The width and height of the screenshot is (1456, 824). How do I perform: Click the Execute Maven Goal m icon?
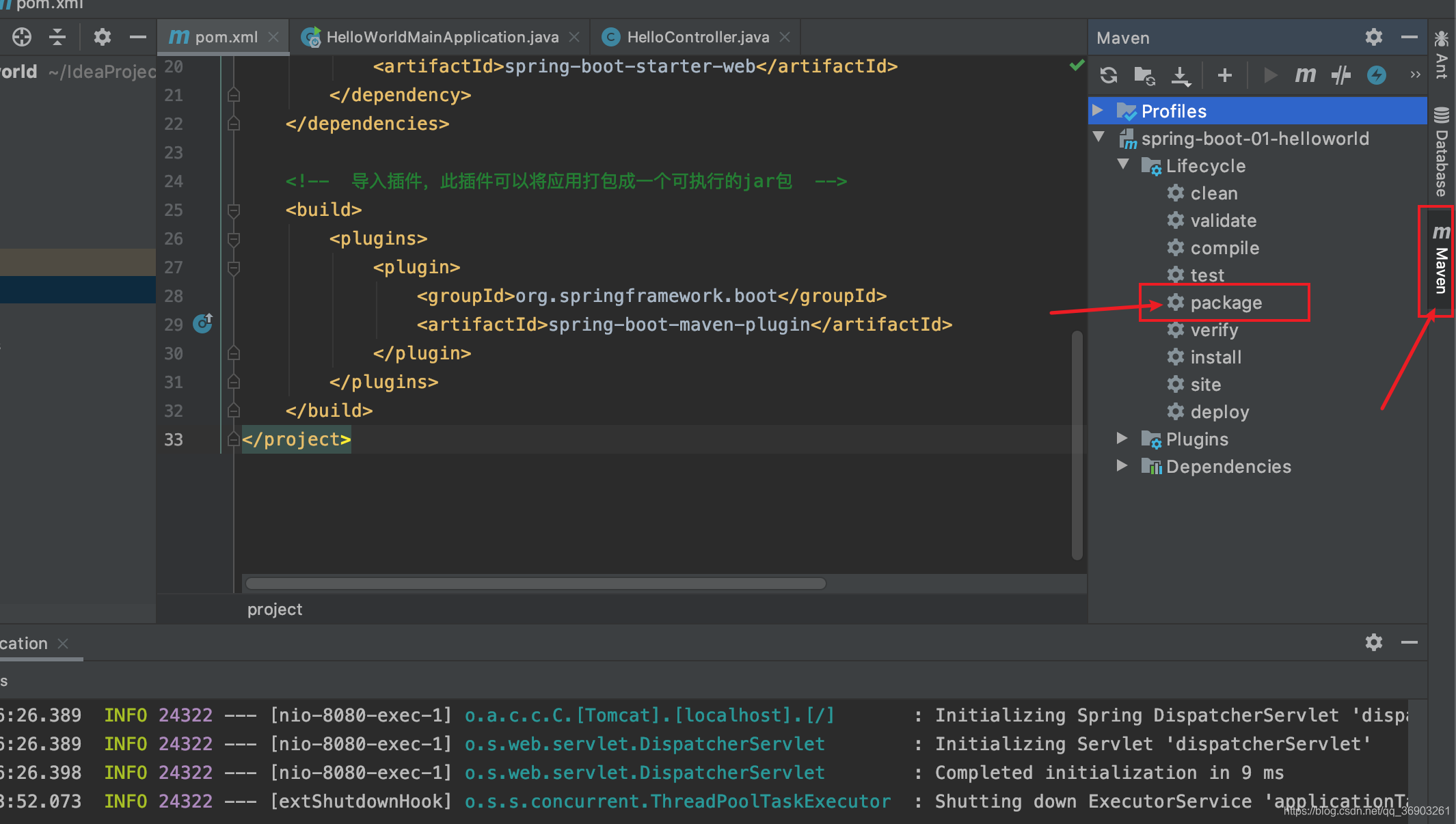pos(1305,75)
